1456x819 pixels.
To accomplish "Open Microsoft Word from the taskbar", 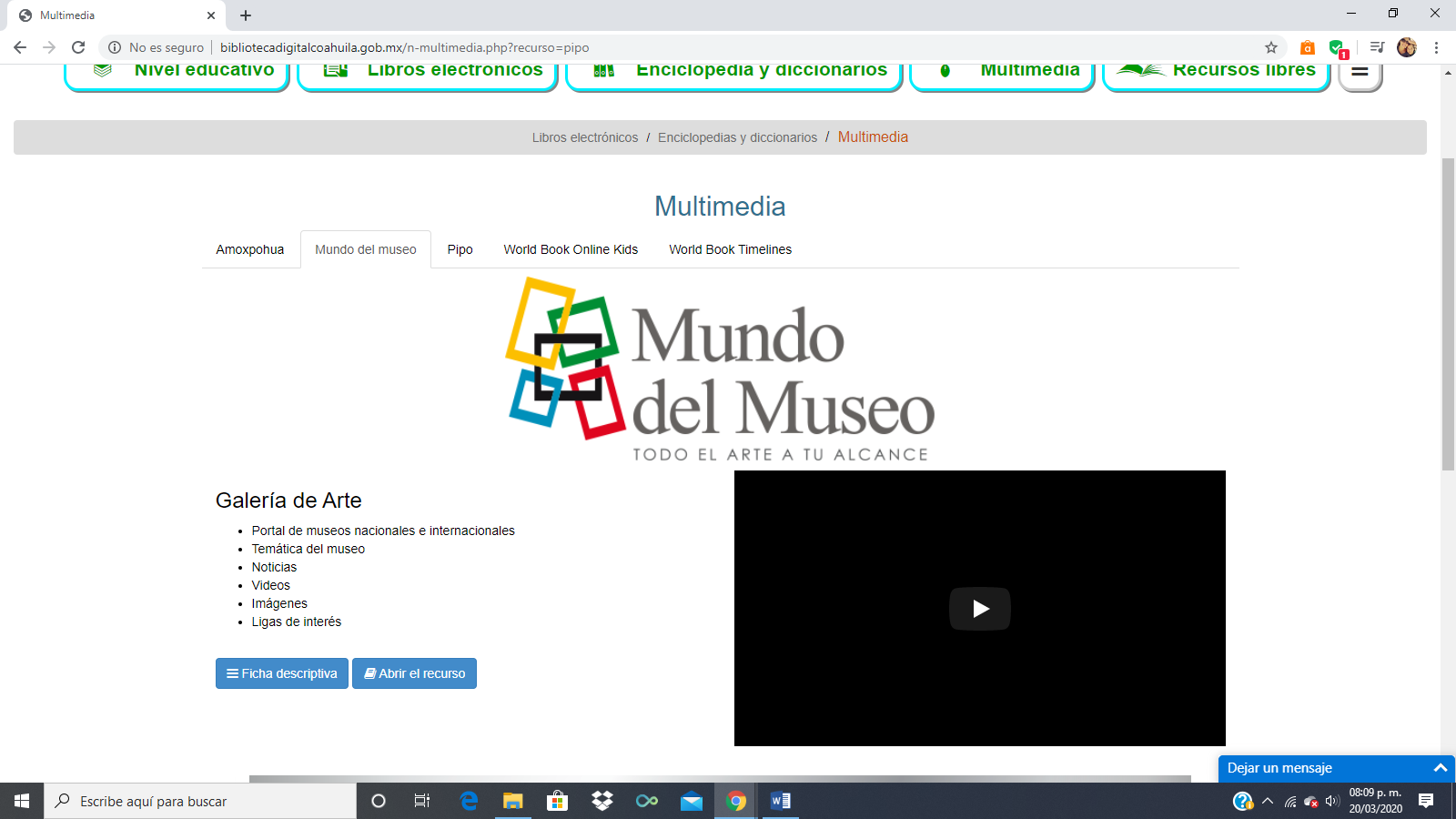I will click(x=781, y=801).
